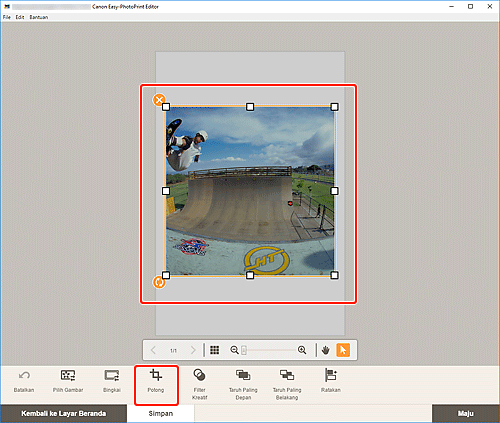Select the orange arrow pointer tool
500x423 pixels.
(343, 350)
